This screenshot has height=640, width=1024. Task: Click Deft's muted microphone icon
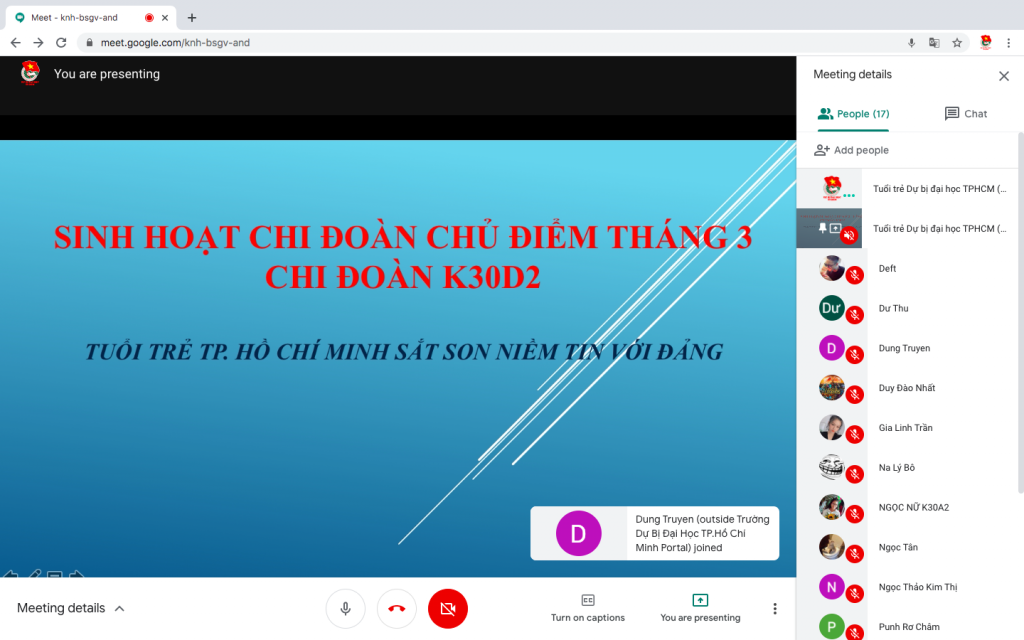tap(855, 276)
